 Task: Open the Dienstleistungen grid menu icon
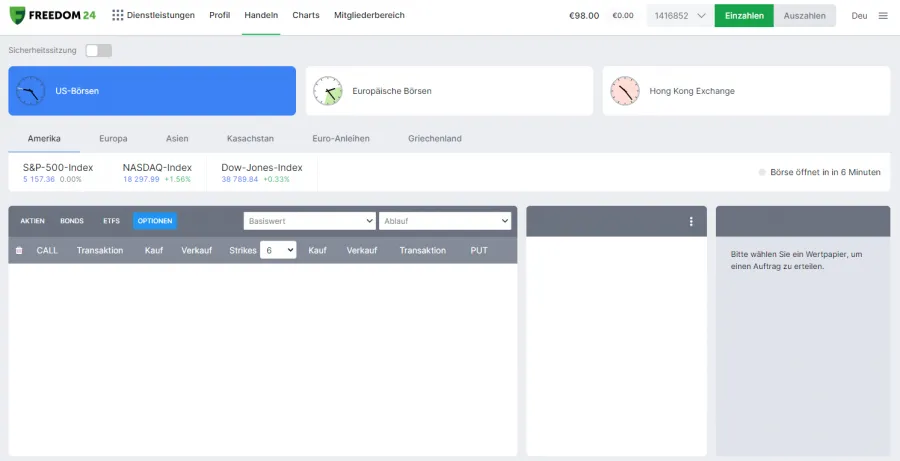pyautogui.click(x=118, y=16)
